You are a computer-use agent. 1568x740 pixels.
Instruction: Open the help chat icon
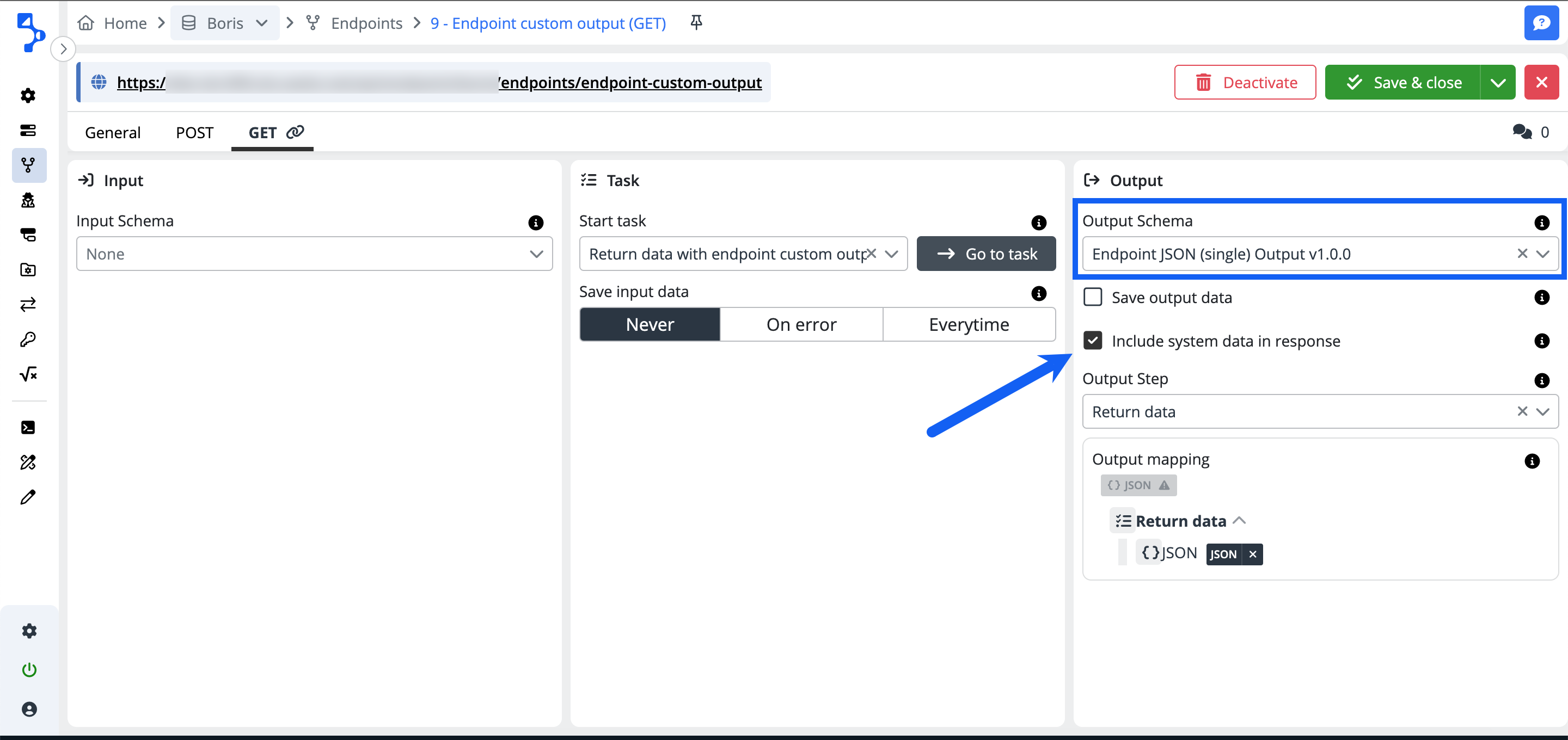[1541, 23]
